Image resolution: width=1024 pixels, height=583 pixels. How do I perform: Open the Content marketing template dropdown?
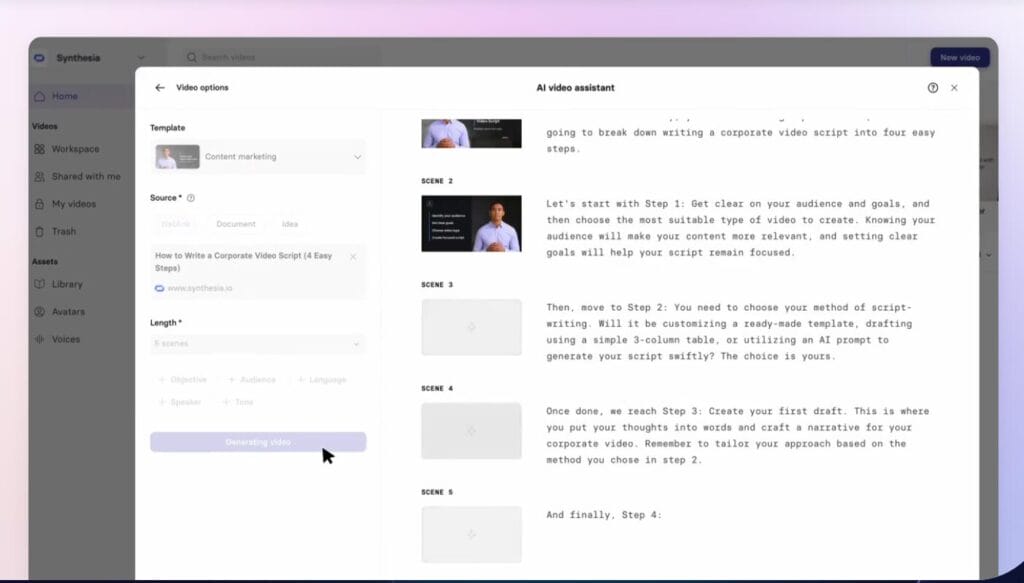tap(257, 158)
